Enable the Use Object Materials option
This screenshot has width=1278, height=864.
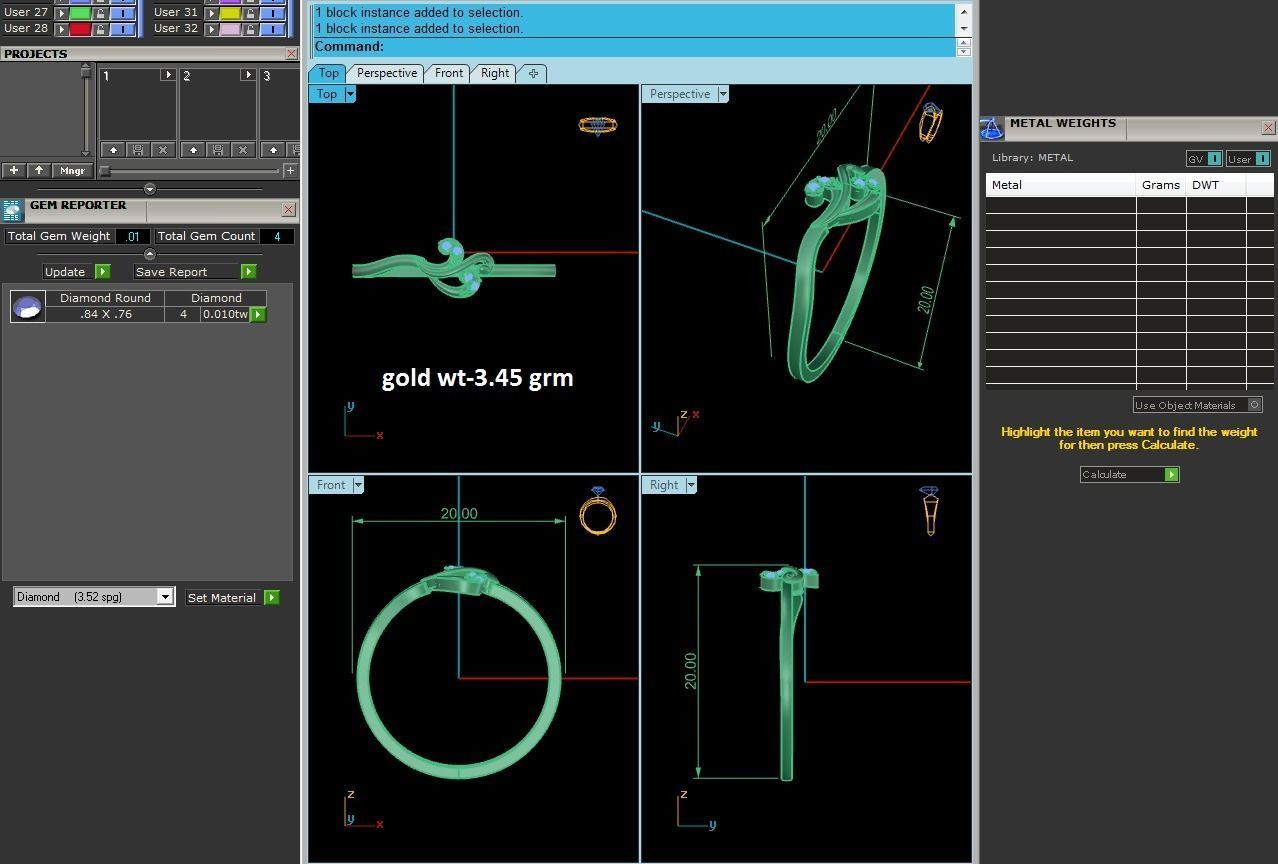[x=1255, y=405]
